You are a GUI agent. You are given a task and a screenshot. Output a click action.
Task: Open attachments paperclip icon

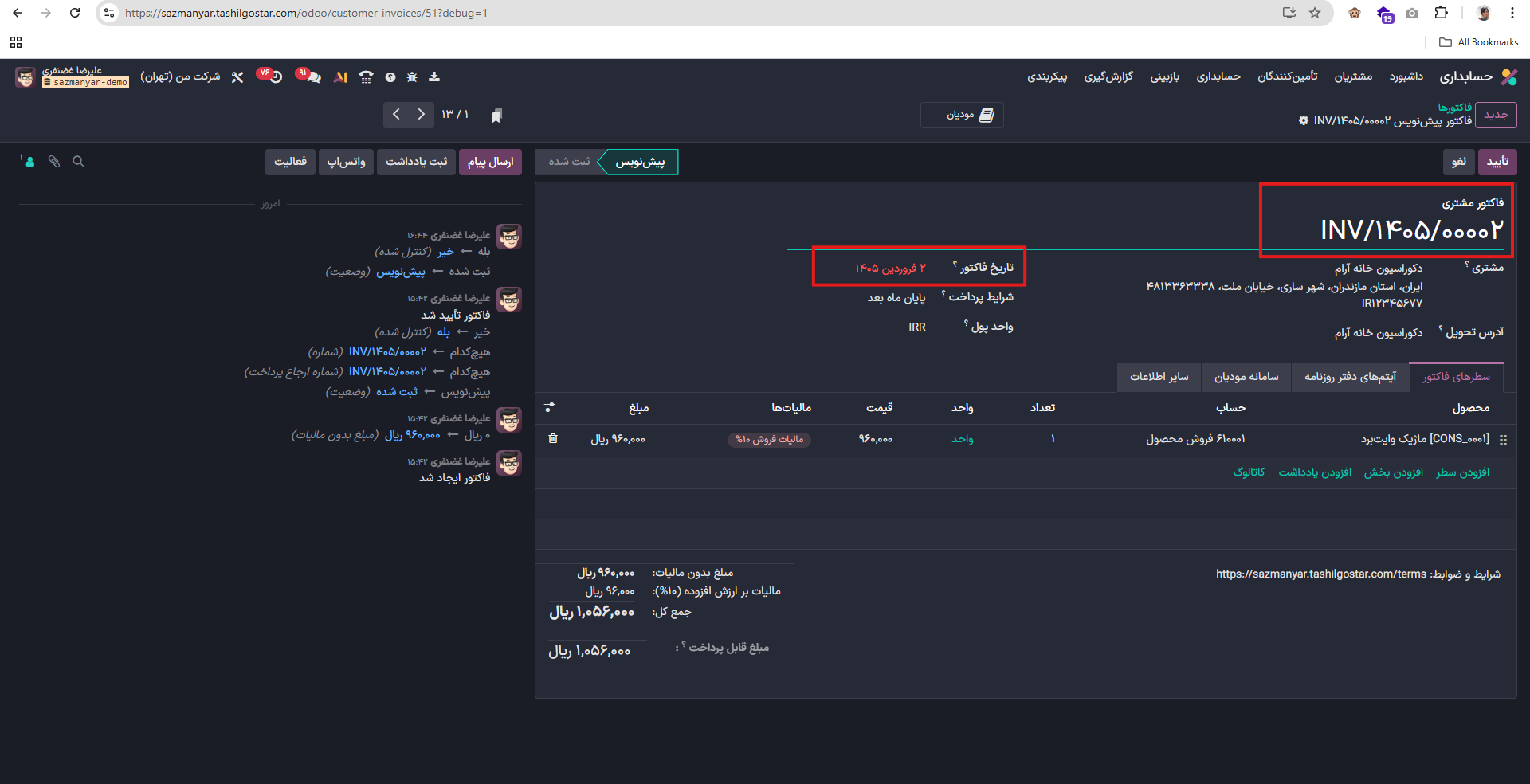(x=54, y=161)
